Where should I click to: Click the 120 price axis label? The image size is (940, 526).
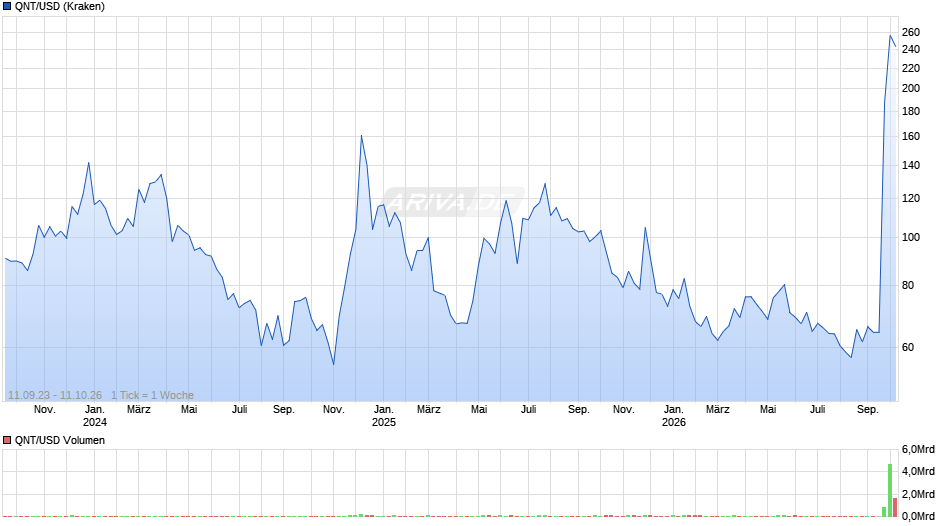click(911, 199)
